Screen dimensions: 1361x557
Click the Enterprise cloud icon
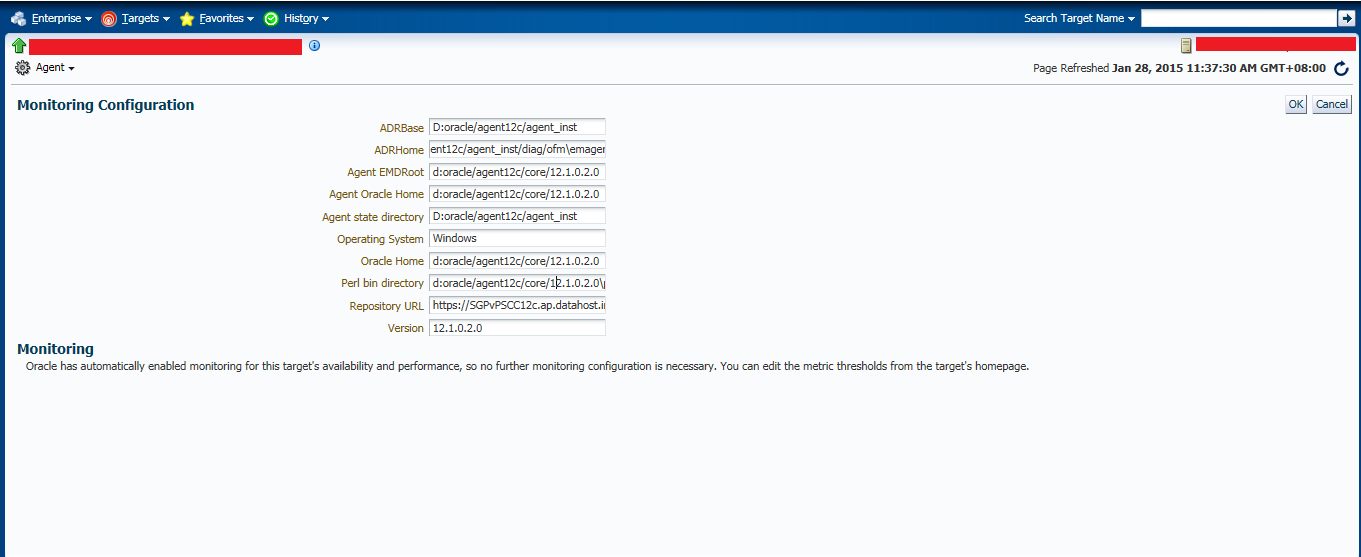point(19,18)
